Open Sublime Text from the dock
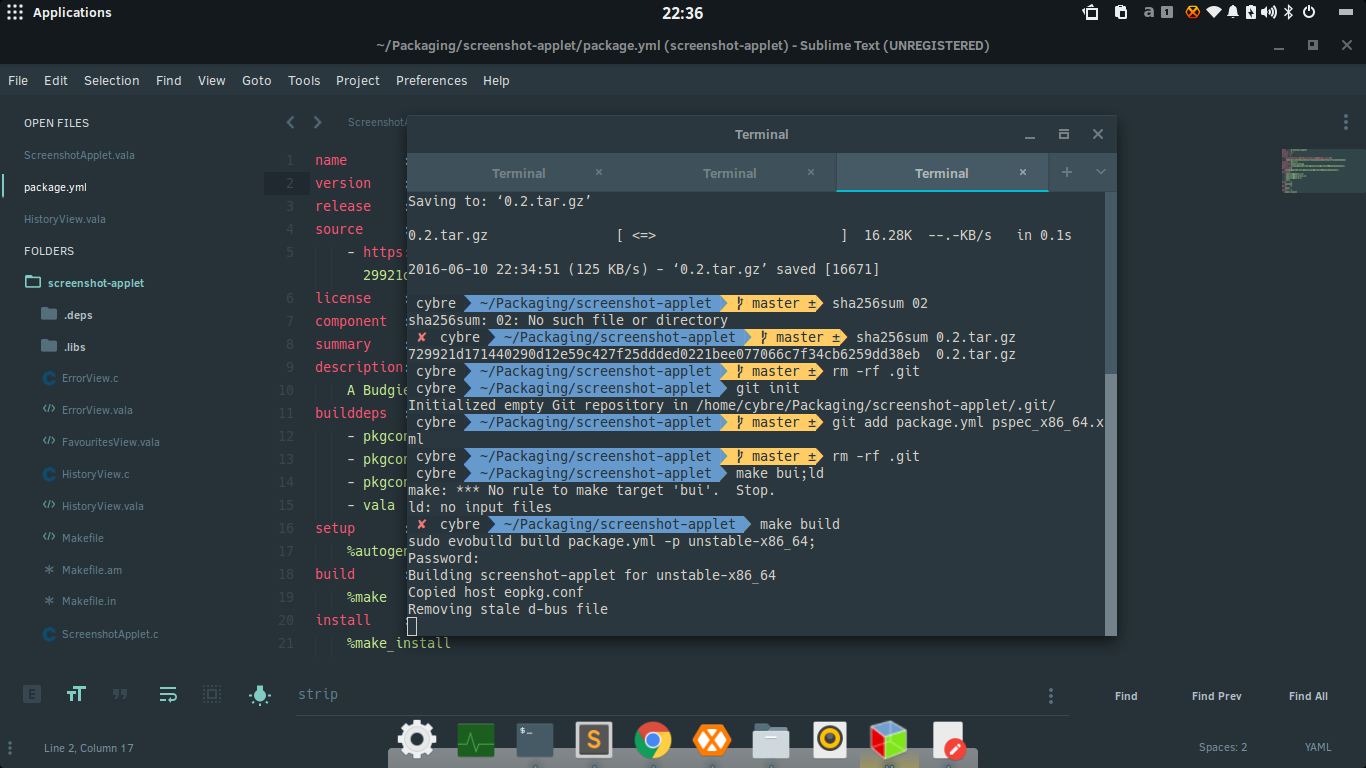 pos(594,740)
